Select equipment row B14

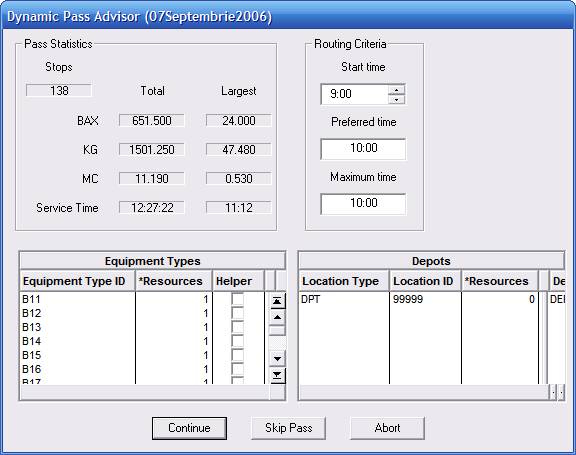pos(142,341)
